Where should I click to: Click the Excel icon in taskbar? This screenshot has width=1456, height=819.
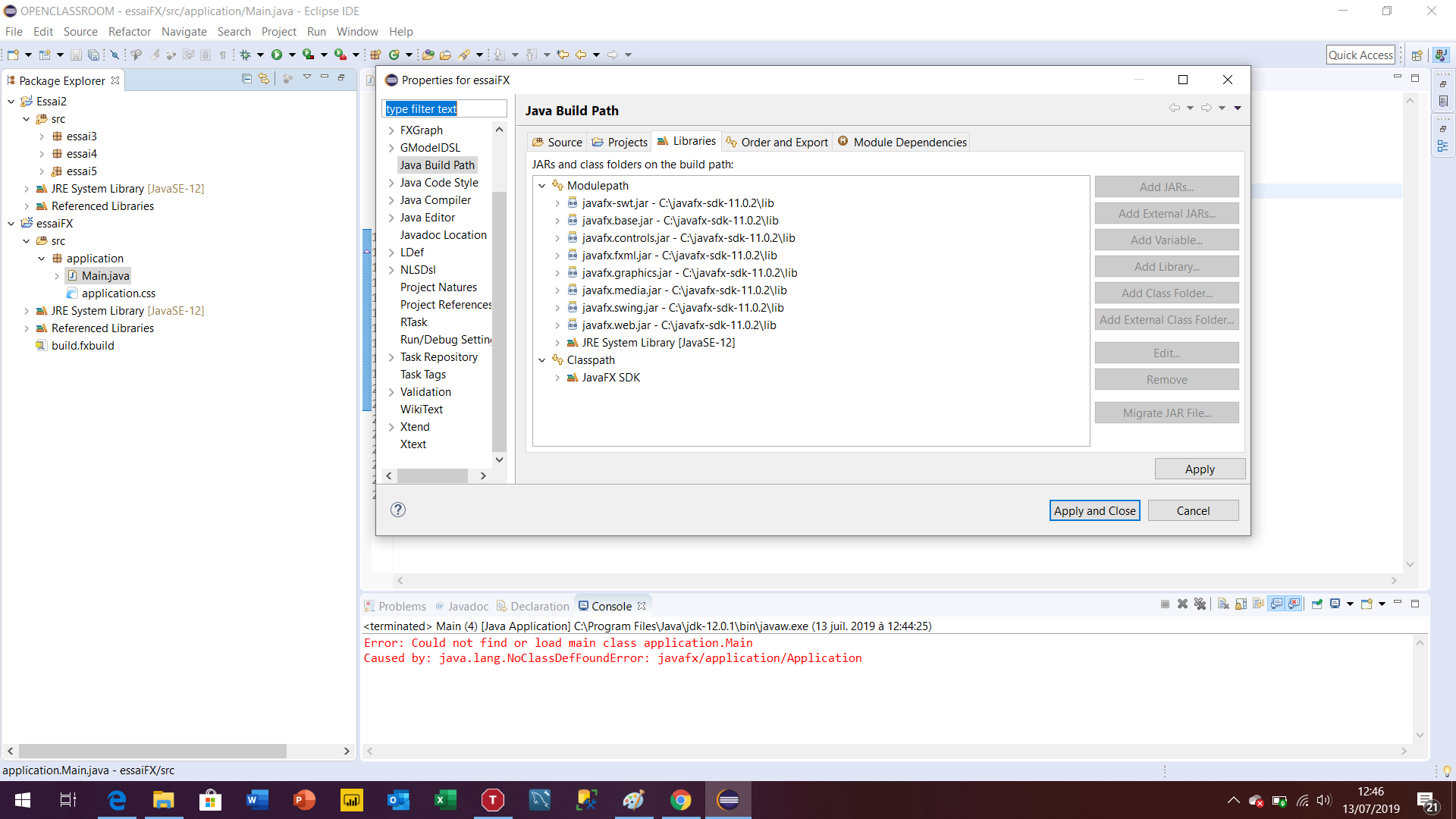(x=446, y=800)
